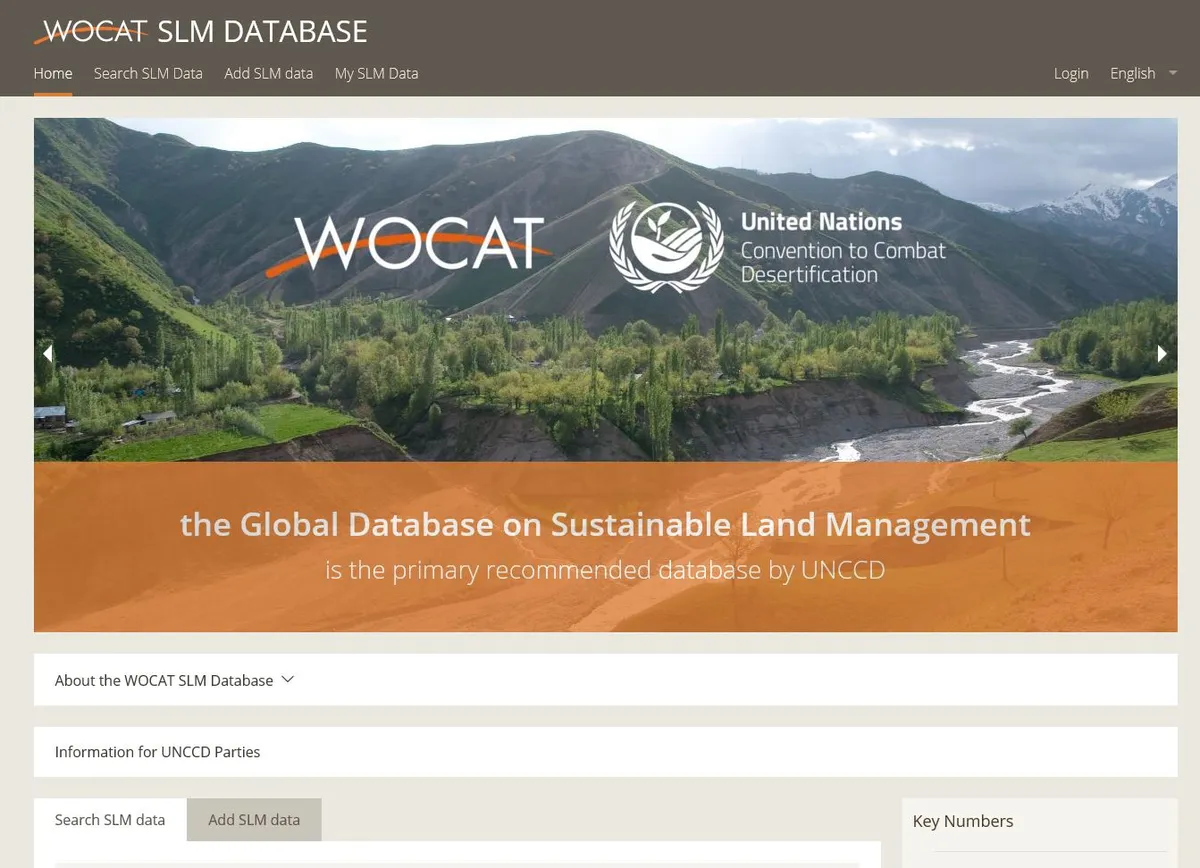Click the WOCAT SLM Database header logo
This screenshot has width=1200, height=868.
200,31
